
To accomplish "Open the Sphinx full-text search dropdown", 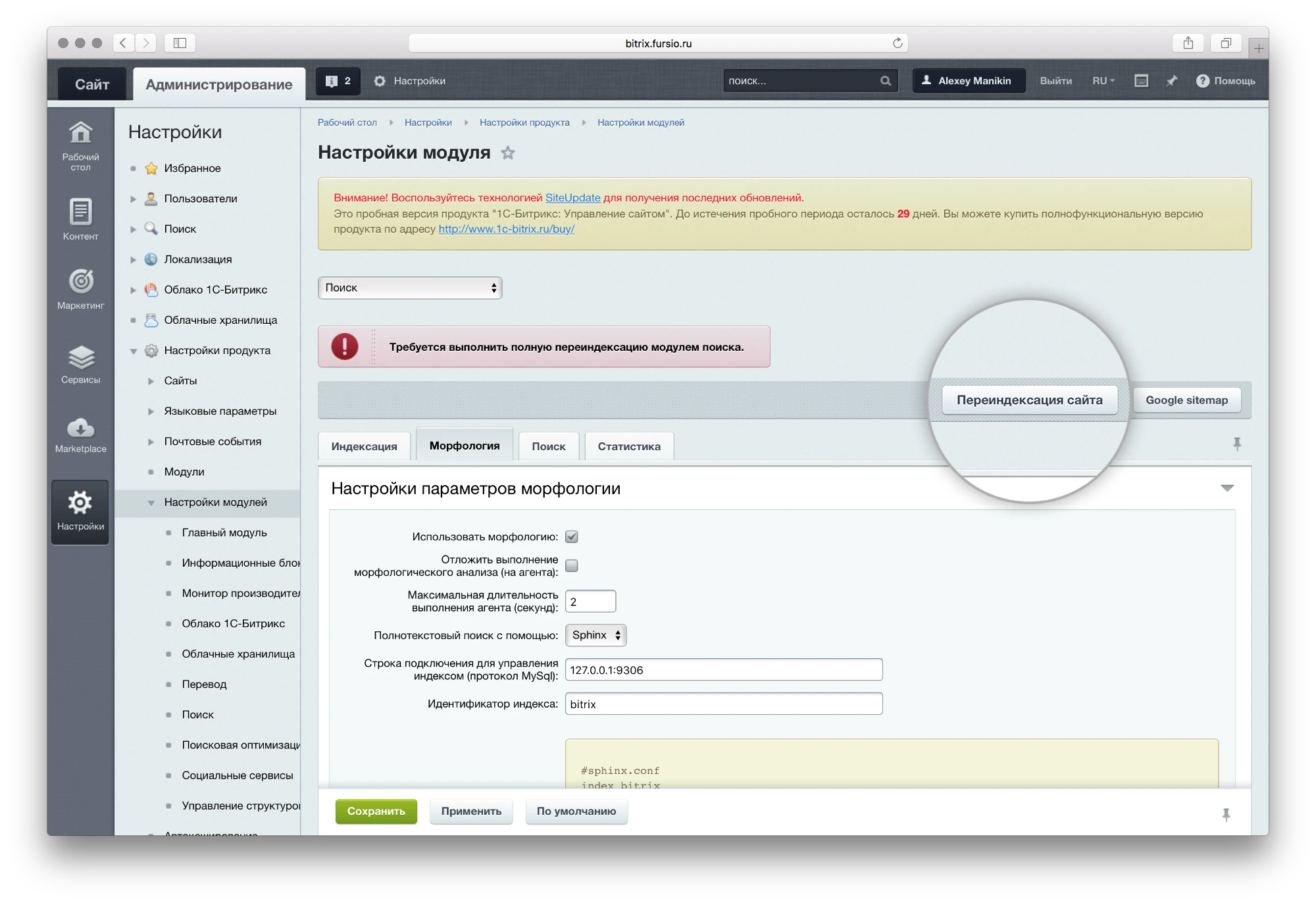I will coord(595,636).
